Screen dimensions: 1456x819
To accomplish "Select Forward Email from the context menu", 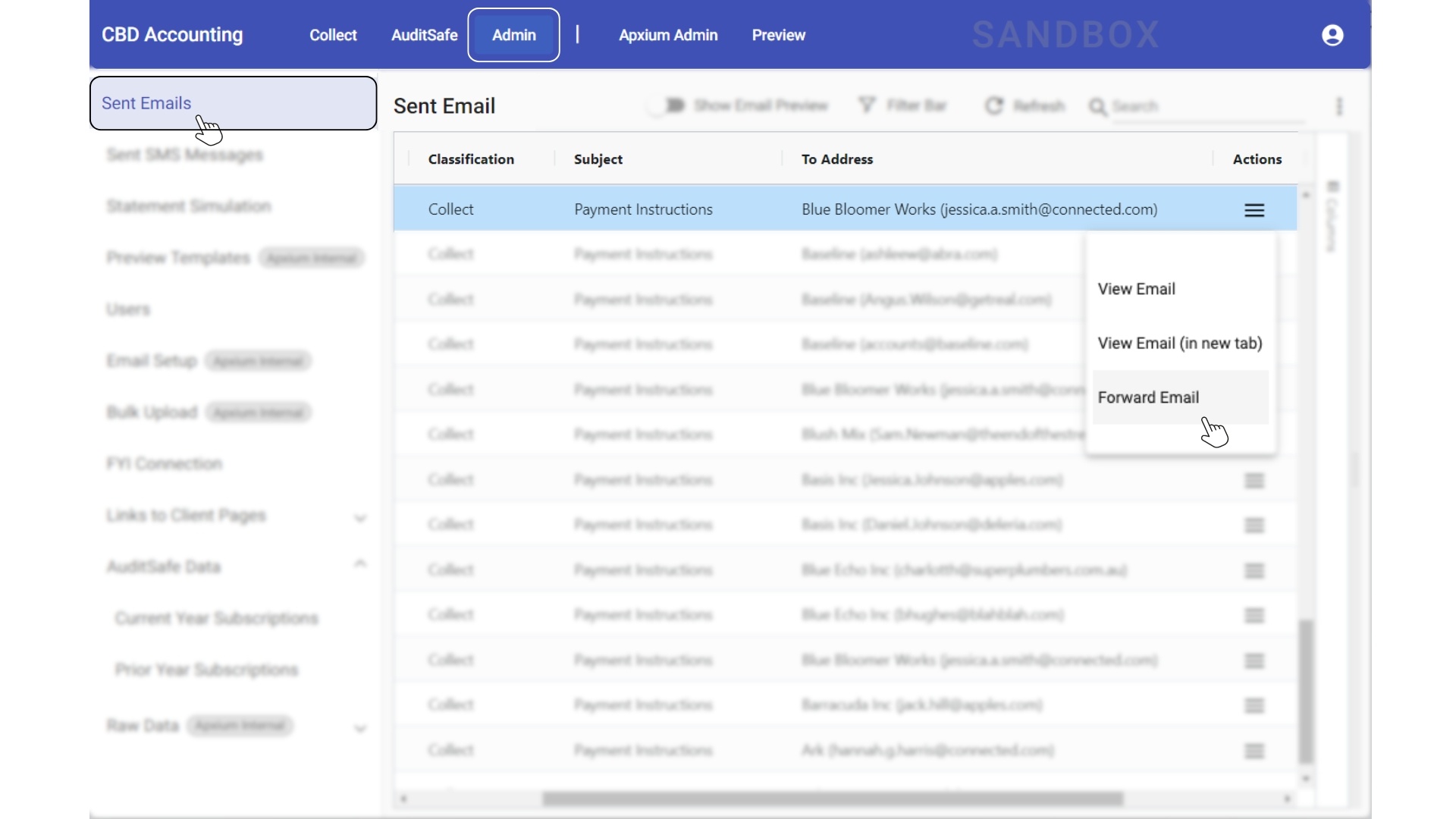I will [x=1149, y=397].
